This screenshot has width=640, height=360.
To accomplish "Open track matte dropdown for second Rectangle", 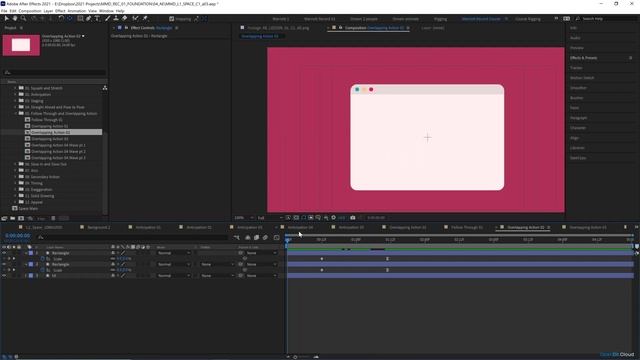I will pos(217,264).
